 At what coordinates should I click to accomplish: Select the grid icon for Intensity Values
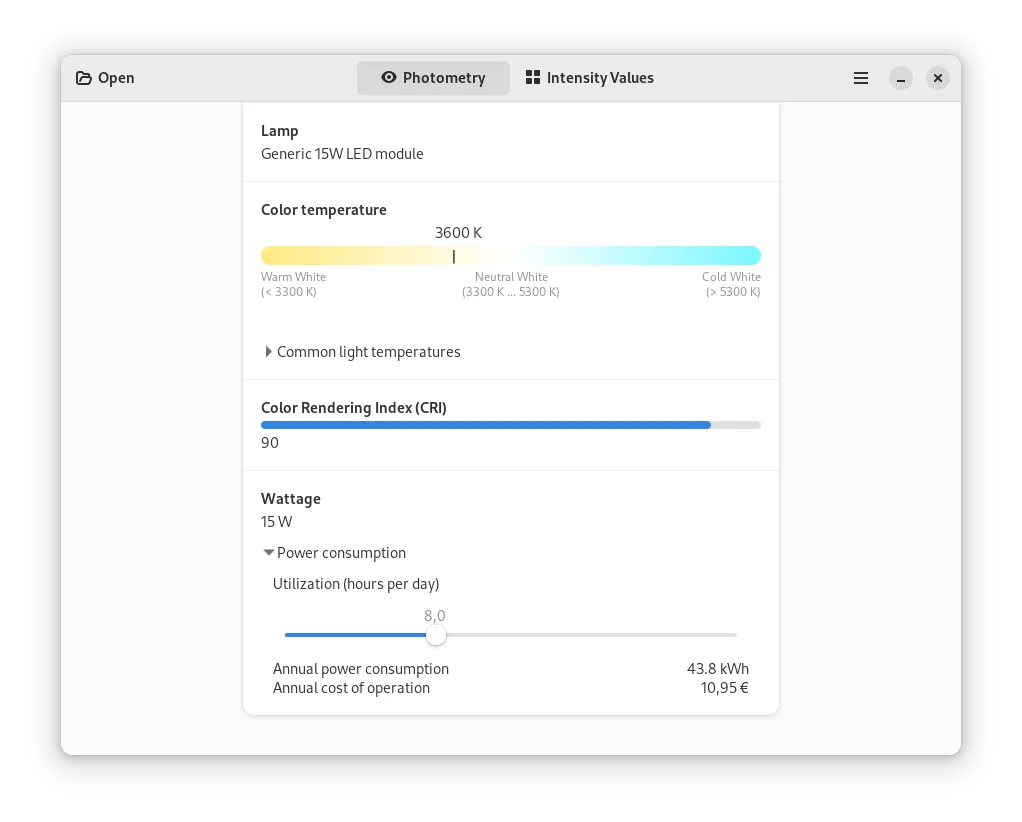(533, 78)
